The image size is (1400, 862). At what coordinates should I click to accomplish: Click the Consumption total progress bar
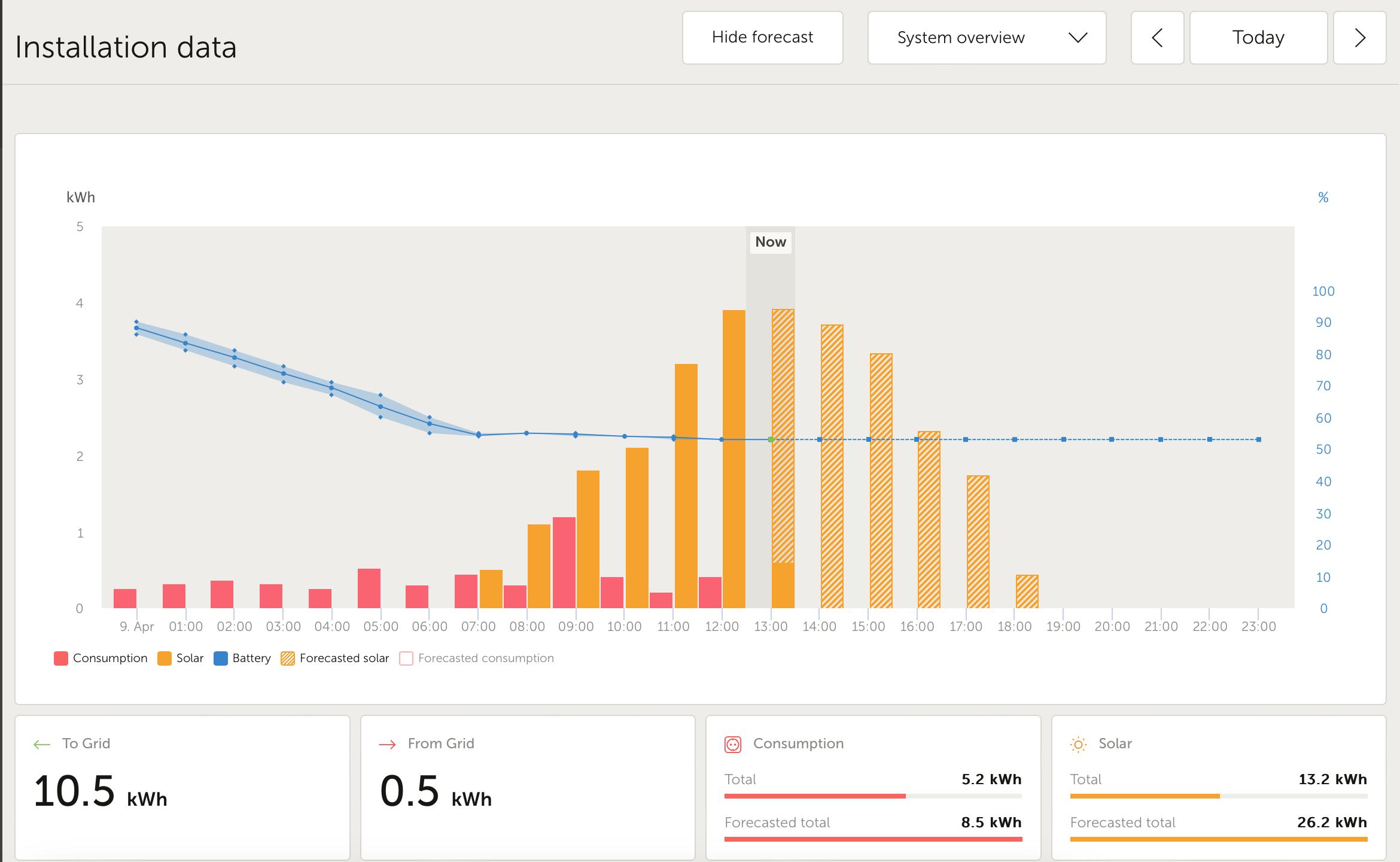point(873,796)
